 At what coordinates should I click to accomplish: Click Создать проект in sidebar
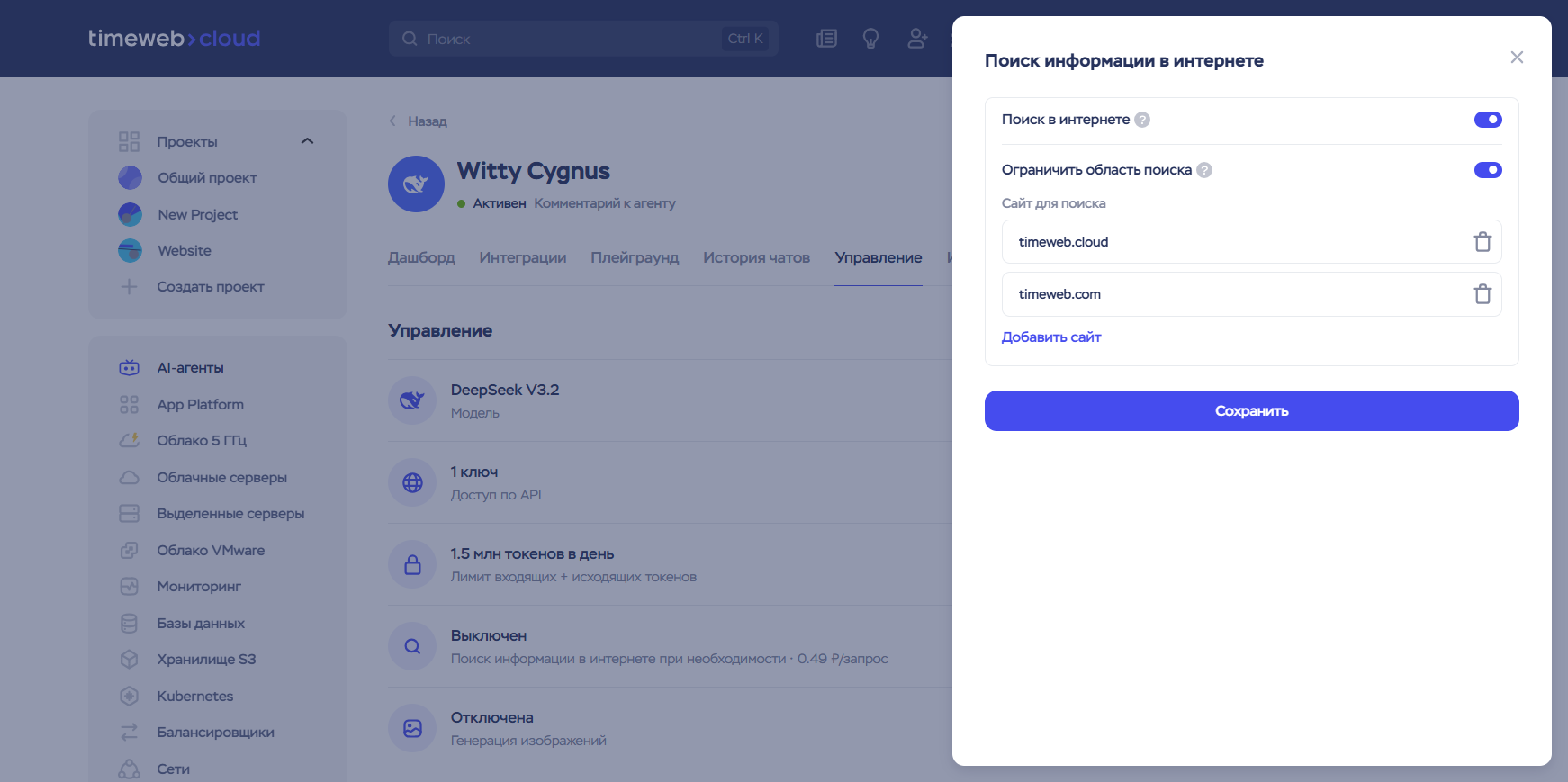point(211,287)
